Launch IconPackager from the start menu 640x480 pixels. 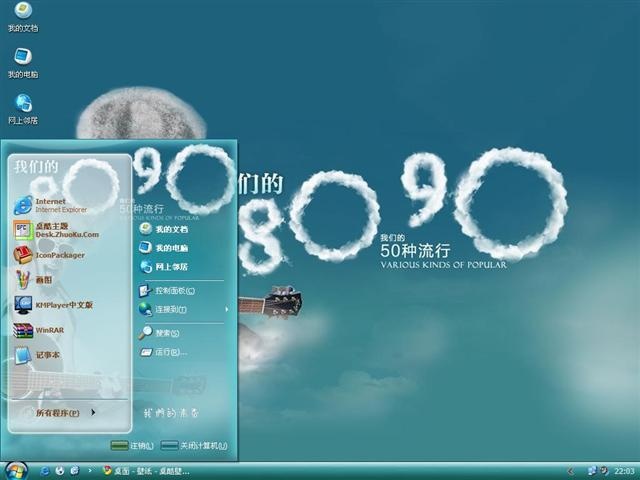49,255
